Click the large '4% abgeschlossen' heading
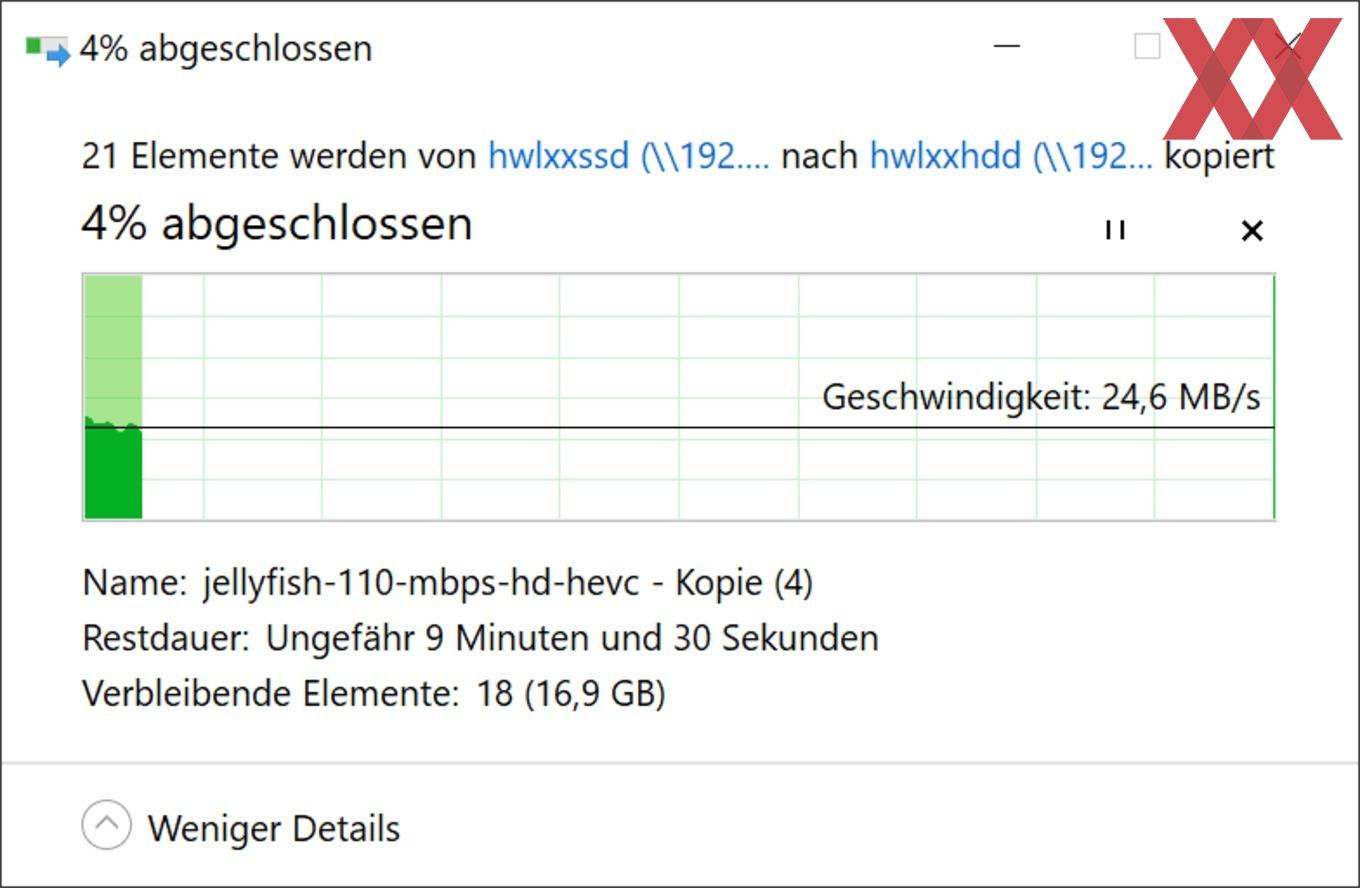This screenshot has height=888, width=1360. click(x=276, y=223)
